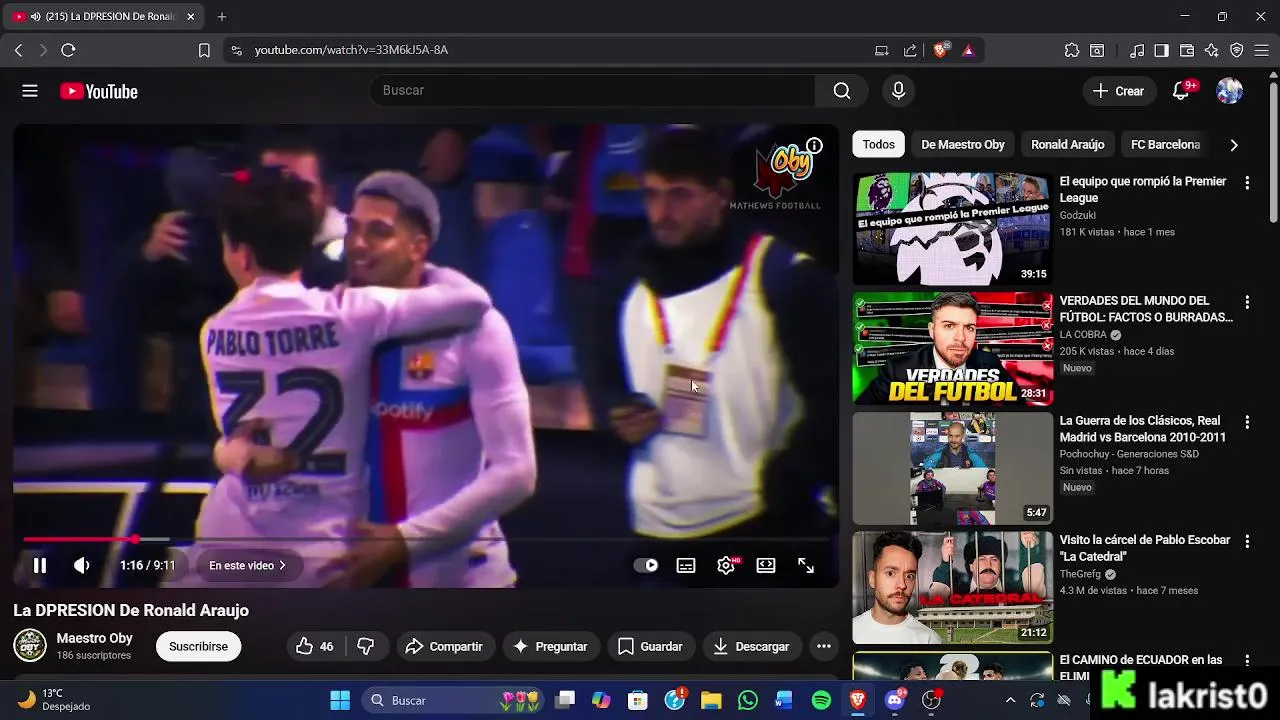Open the Brave Shields lion icon
This screenshot has height=720, width=1280.
click(x=940, y=50)
